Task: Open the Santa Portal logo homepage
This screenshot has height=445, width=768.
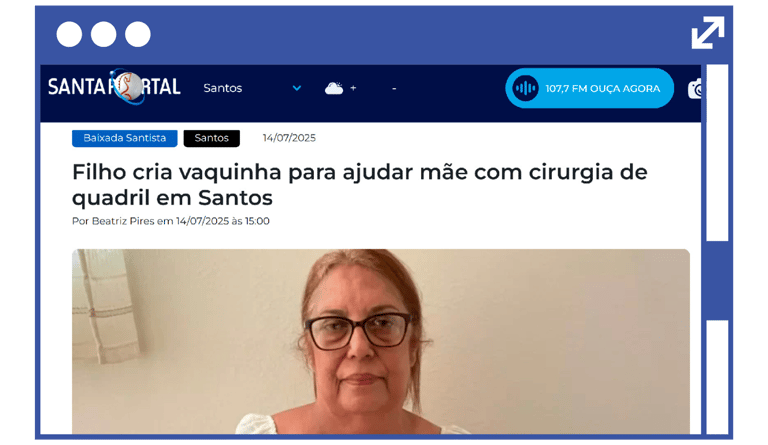Action: click(x=114, y=87)
